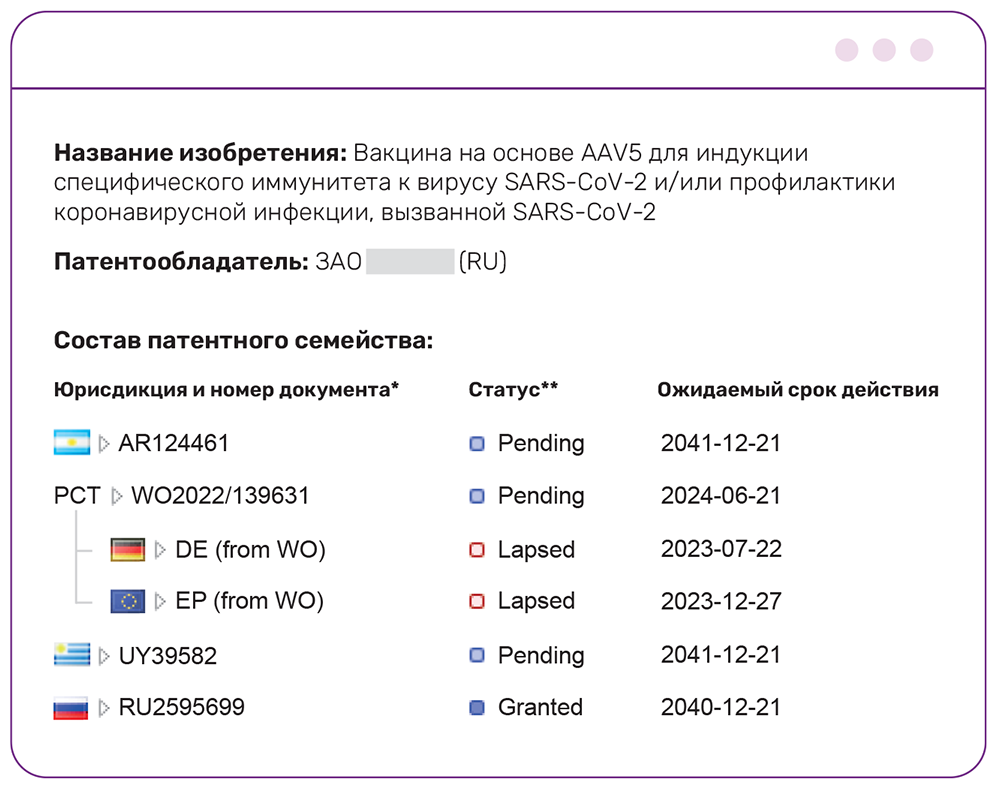Select the UY39582 document number
Image resolution: width=997 pixels, height=789 pixels.
tap(167, 656)
